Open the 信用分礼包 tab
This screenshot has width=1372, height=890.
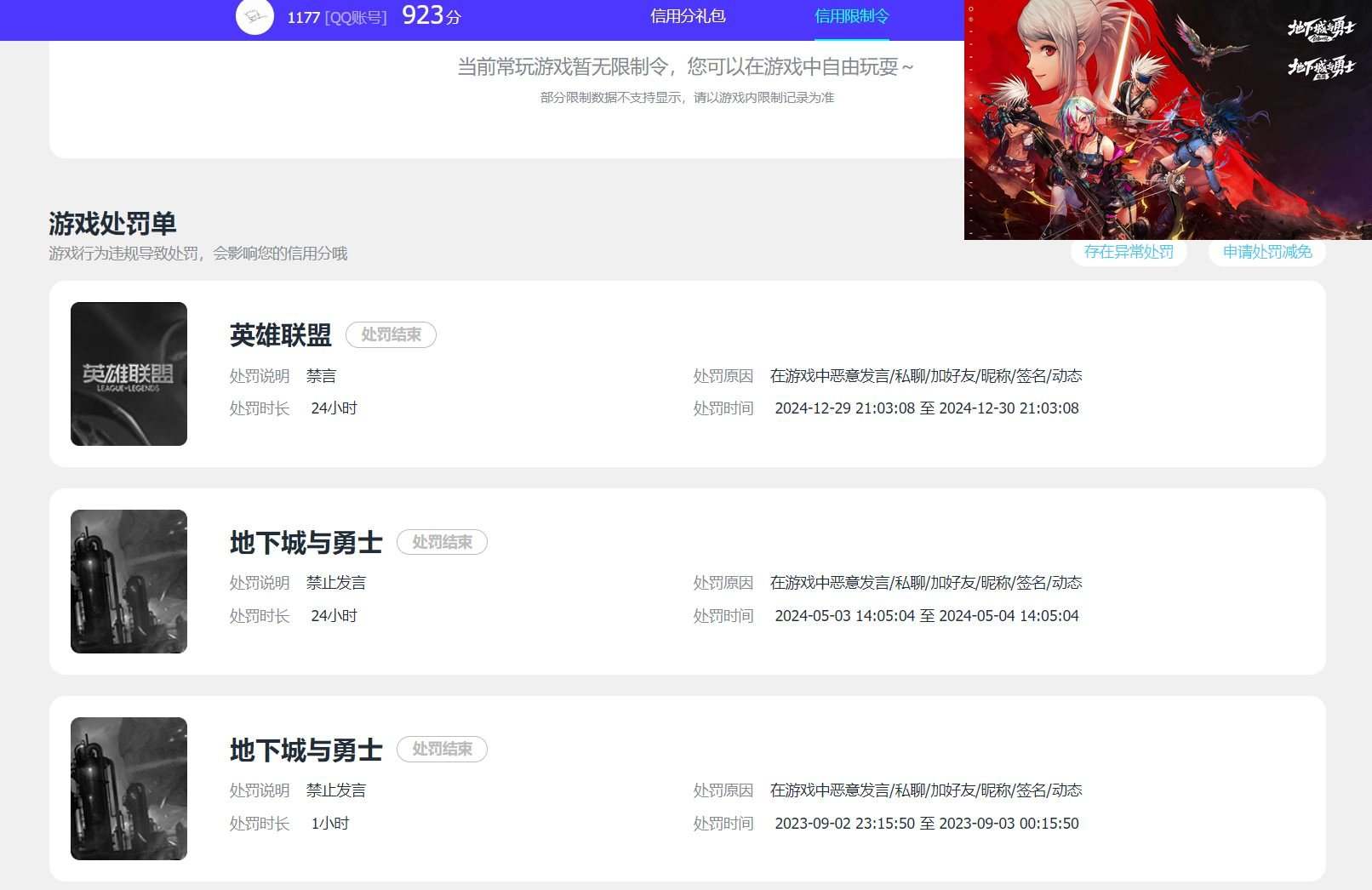[x=688, y=16]
